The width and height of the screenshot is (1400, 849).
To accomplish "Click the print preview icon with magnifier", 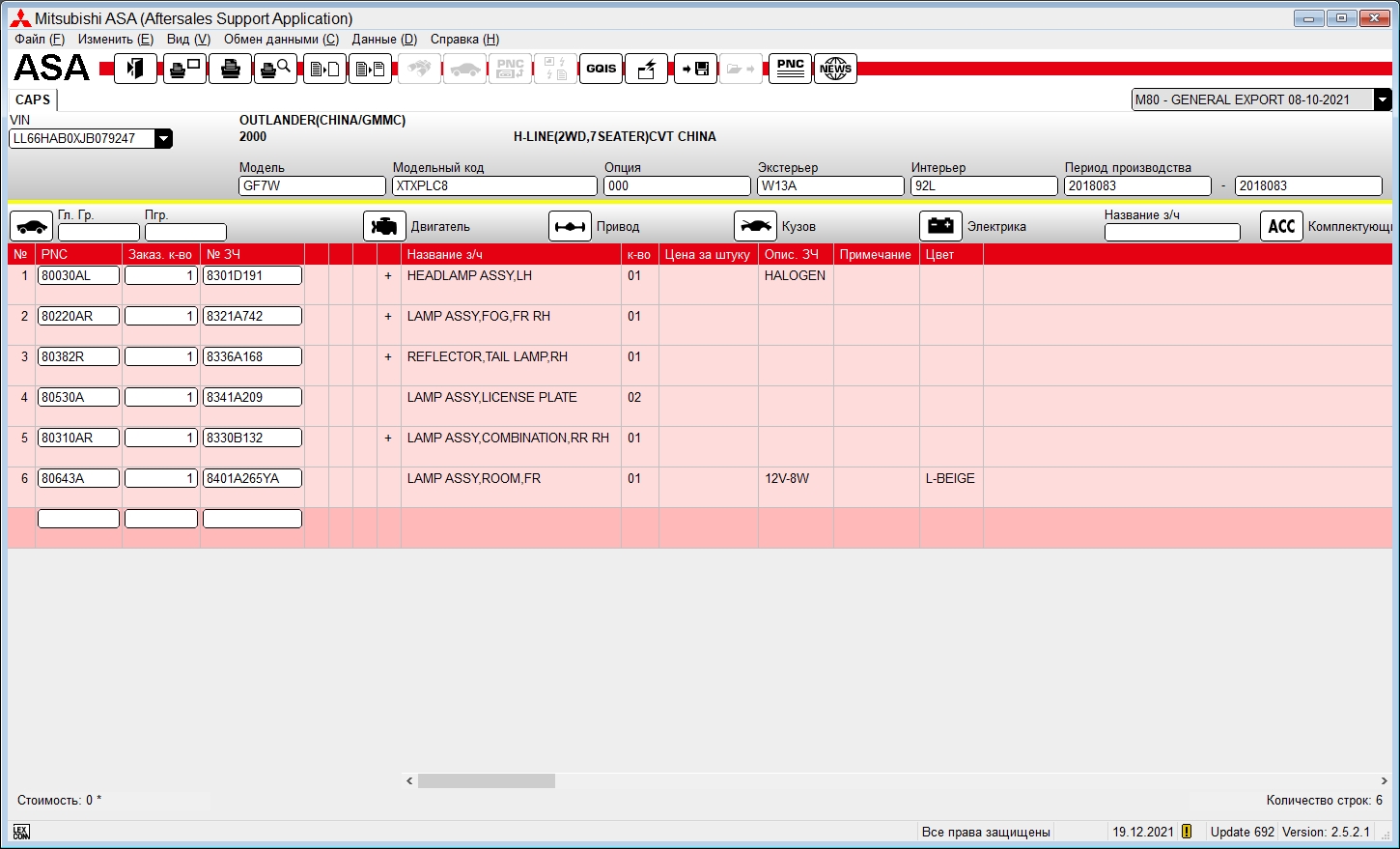I will [x=276, y=69].
